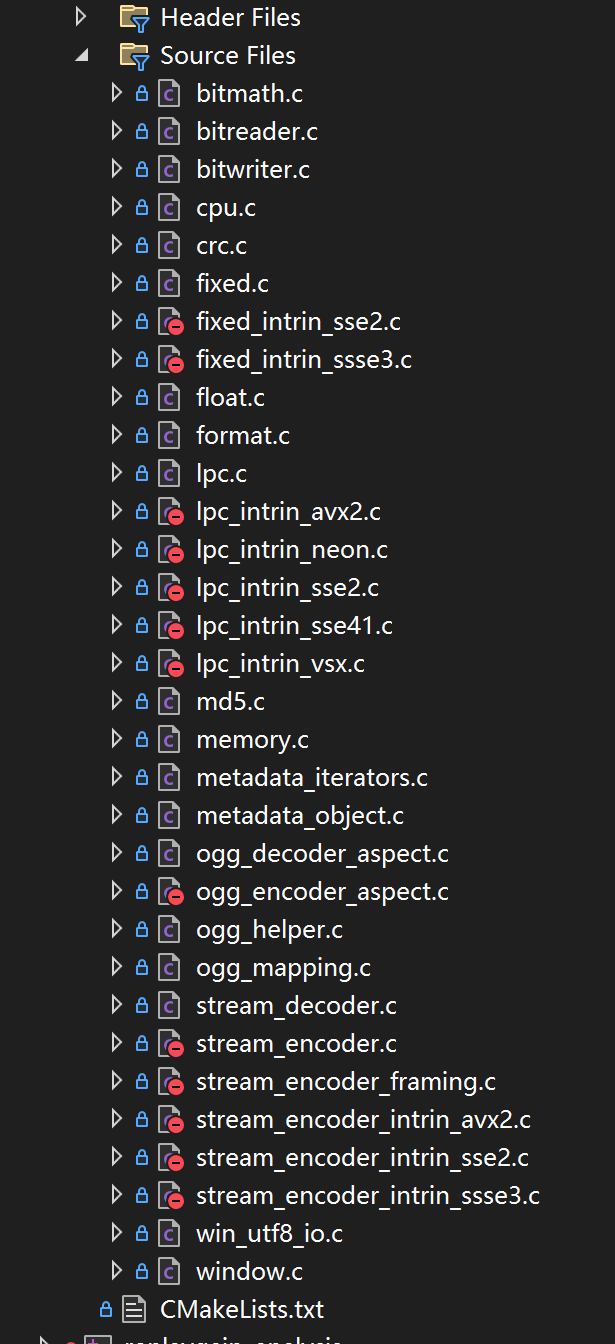This screenshot has width=615, height=1344.
Task: Expand the crc.c tree item
Action: coord(117,245)
